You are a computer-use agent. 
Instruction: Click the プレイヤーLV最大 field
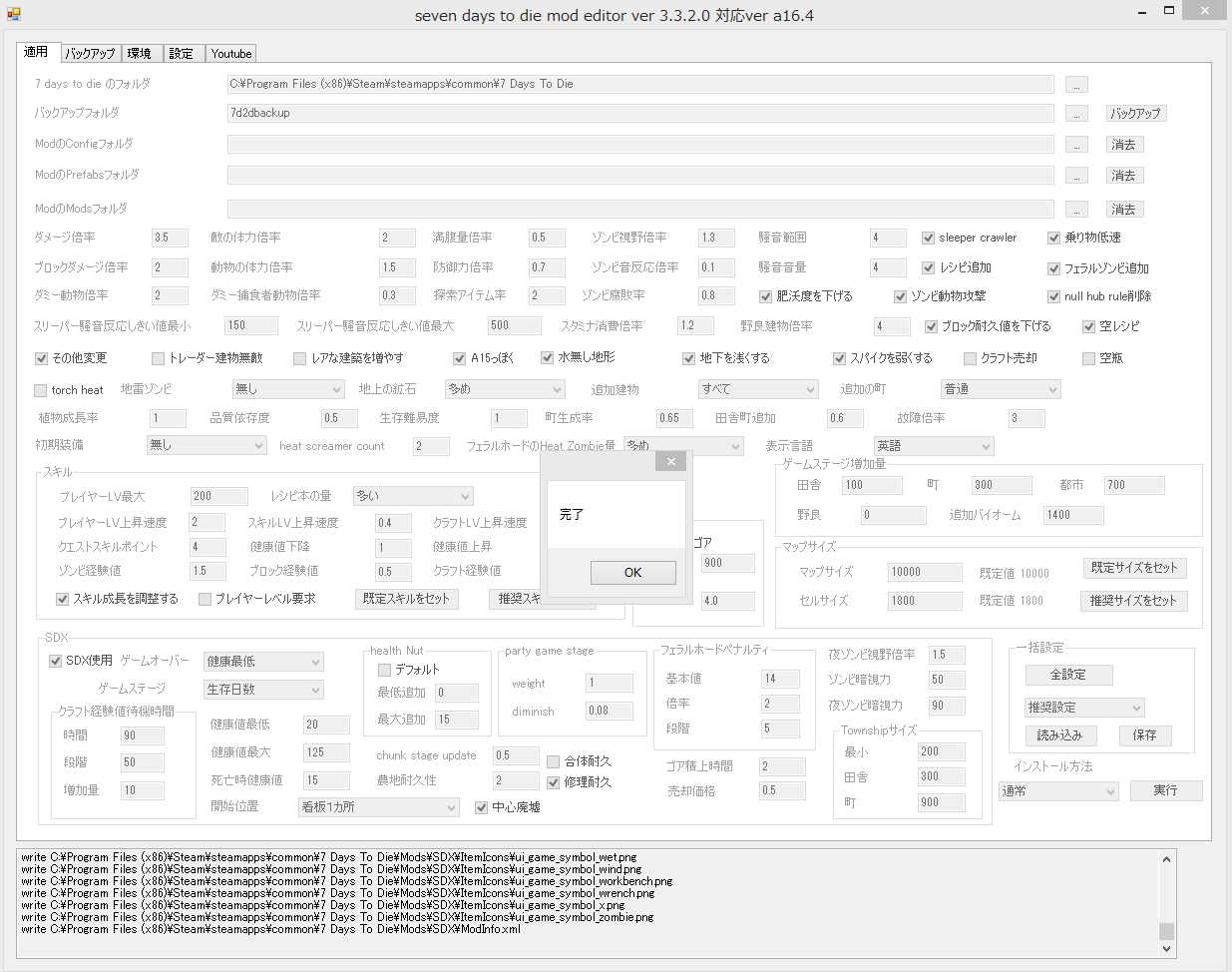[218, 496]
